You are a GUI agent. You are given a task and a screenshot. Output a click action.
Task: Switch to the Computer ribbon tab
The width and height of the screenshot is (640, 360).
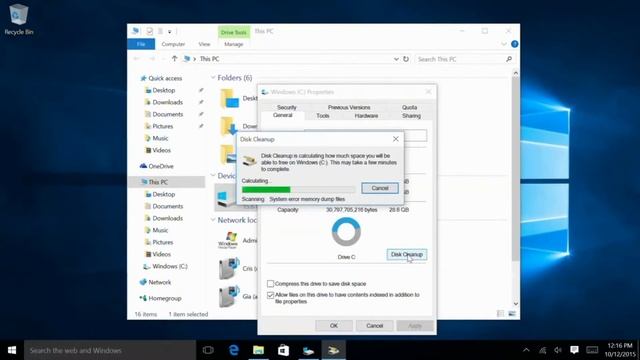pyautogui.click(x=173, y=44)
